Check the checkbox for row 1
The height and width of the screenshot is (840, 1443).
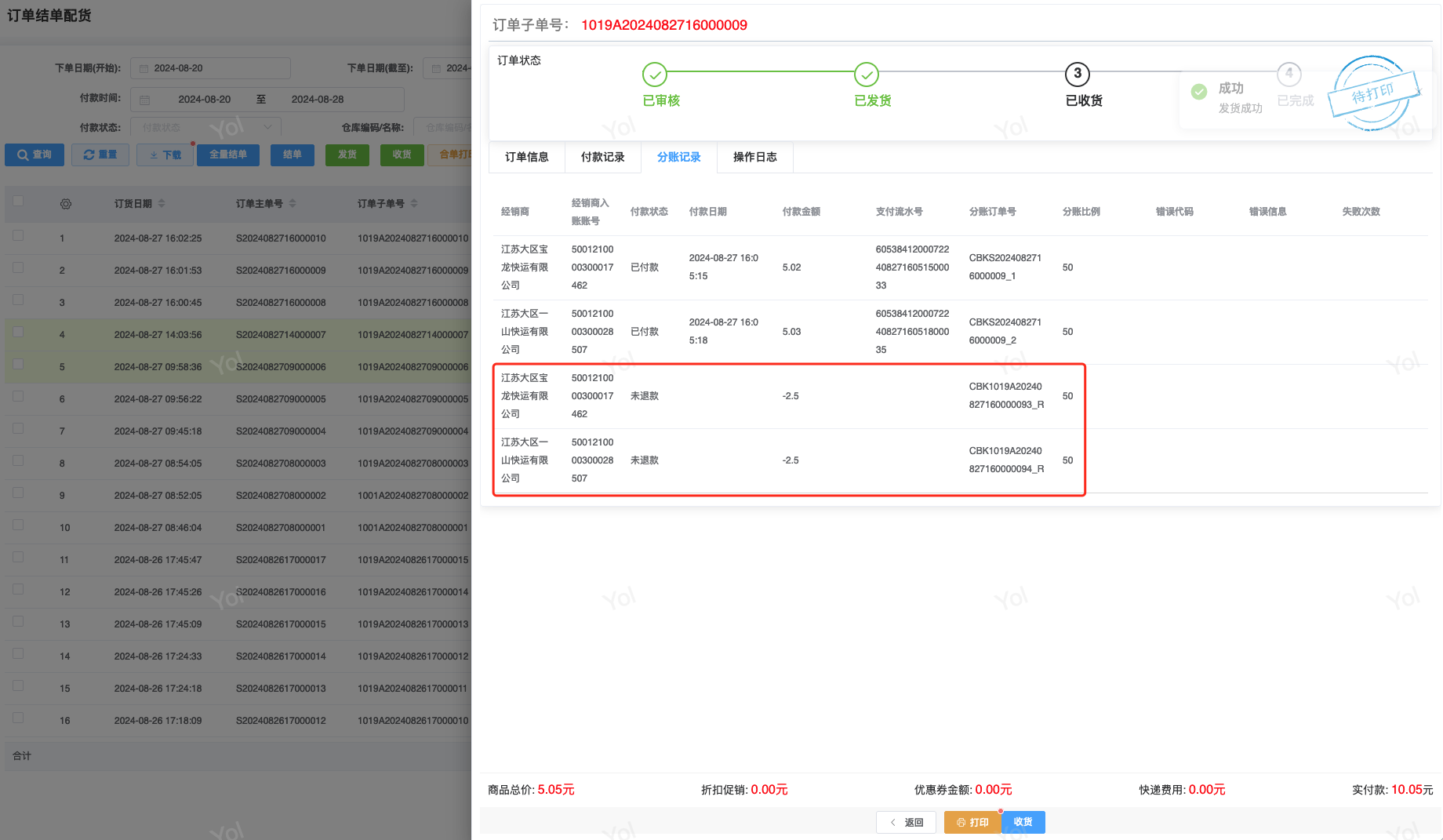(18, 236)
